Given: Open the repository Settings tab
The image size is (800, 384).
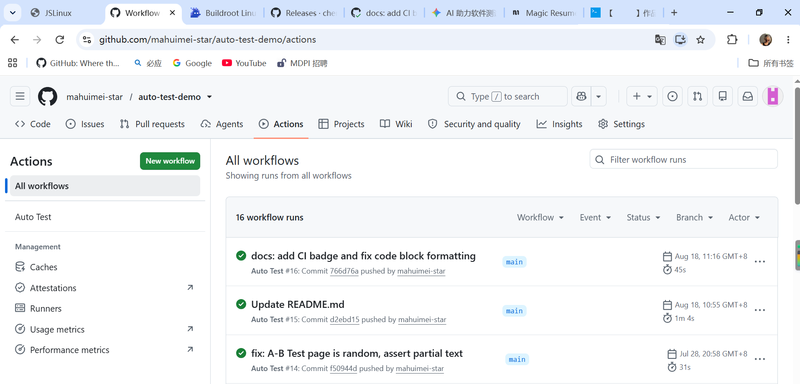Looking at the screenshot, I should pos(621,124).
